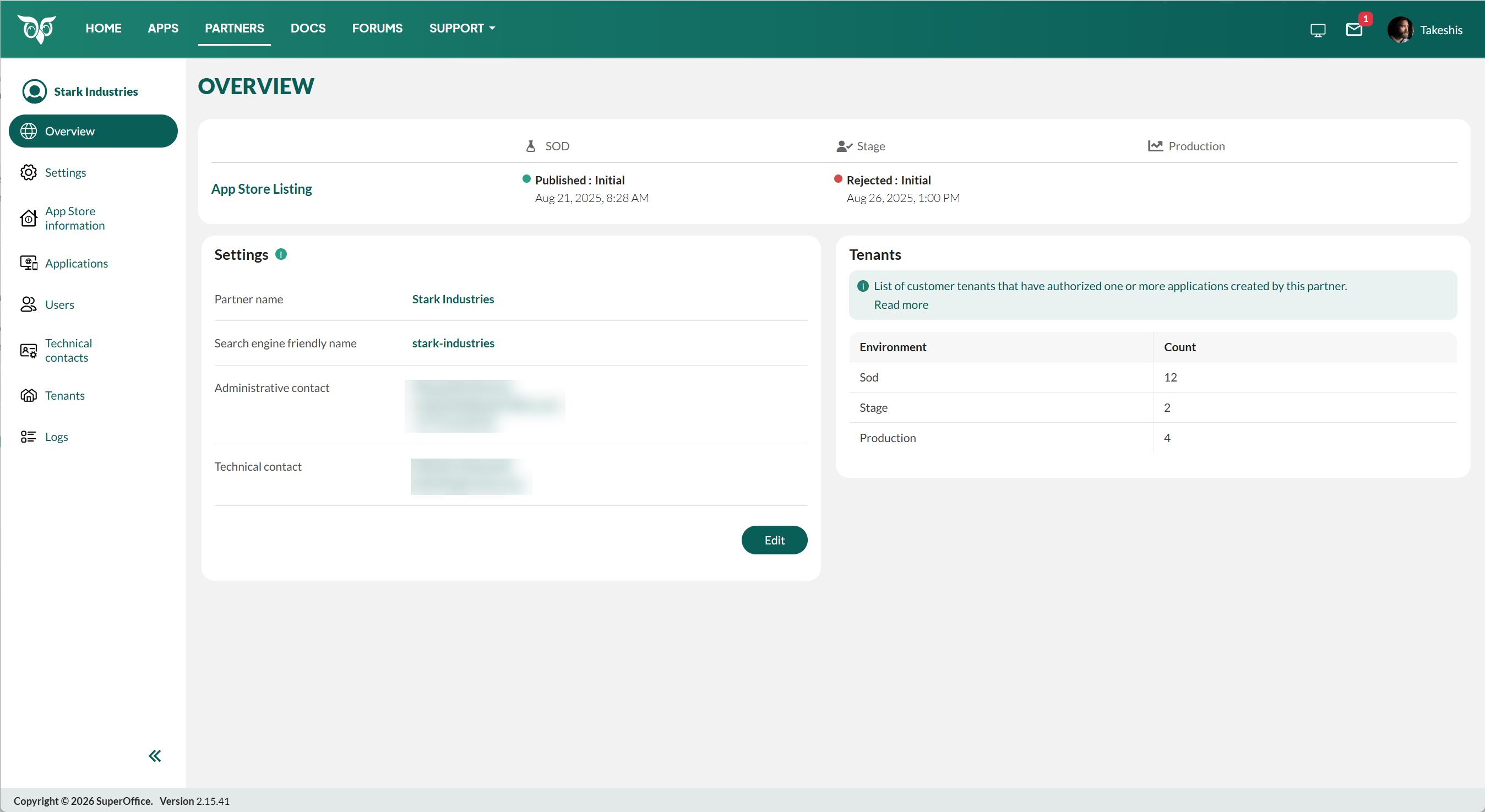Go to the HOME nav item
Image resolution: width=1485 pixels, height=812 pixels.
click(104, 28)
